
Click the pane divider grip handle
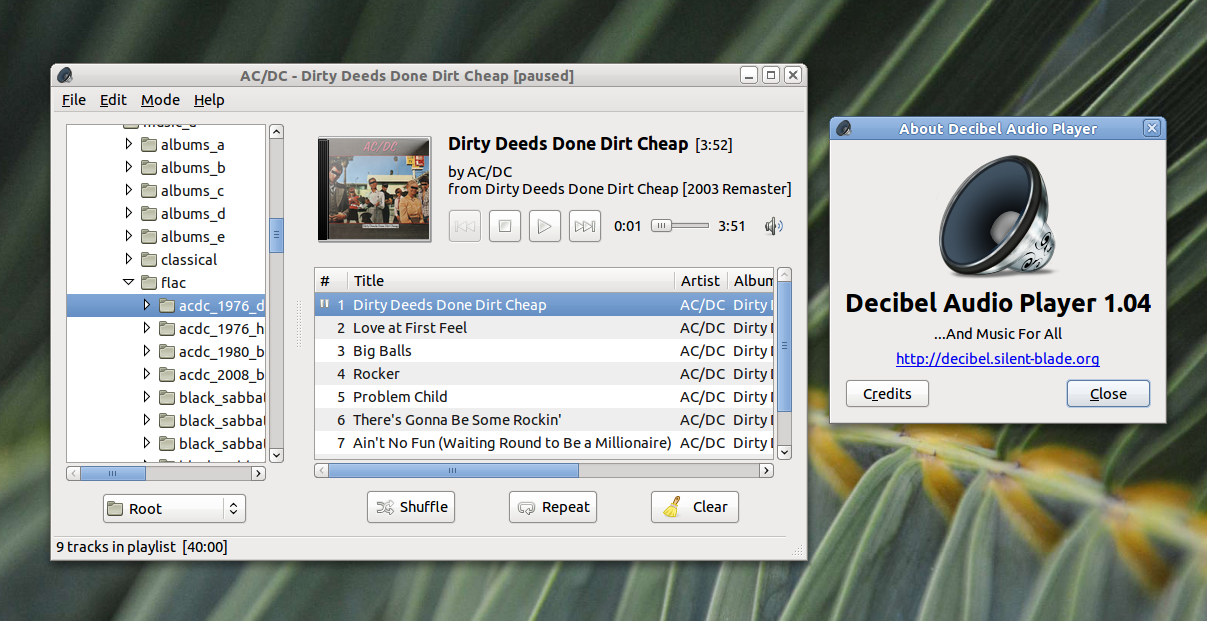298,323
